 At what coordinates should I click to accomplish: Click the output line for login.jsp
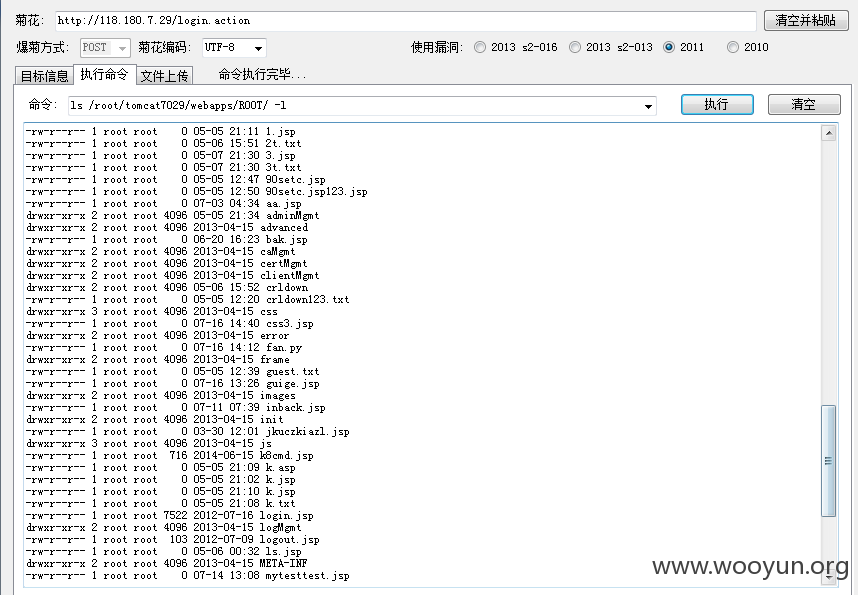click(169, 517)
